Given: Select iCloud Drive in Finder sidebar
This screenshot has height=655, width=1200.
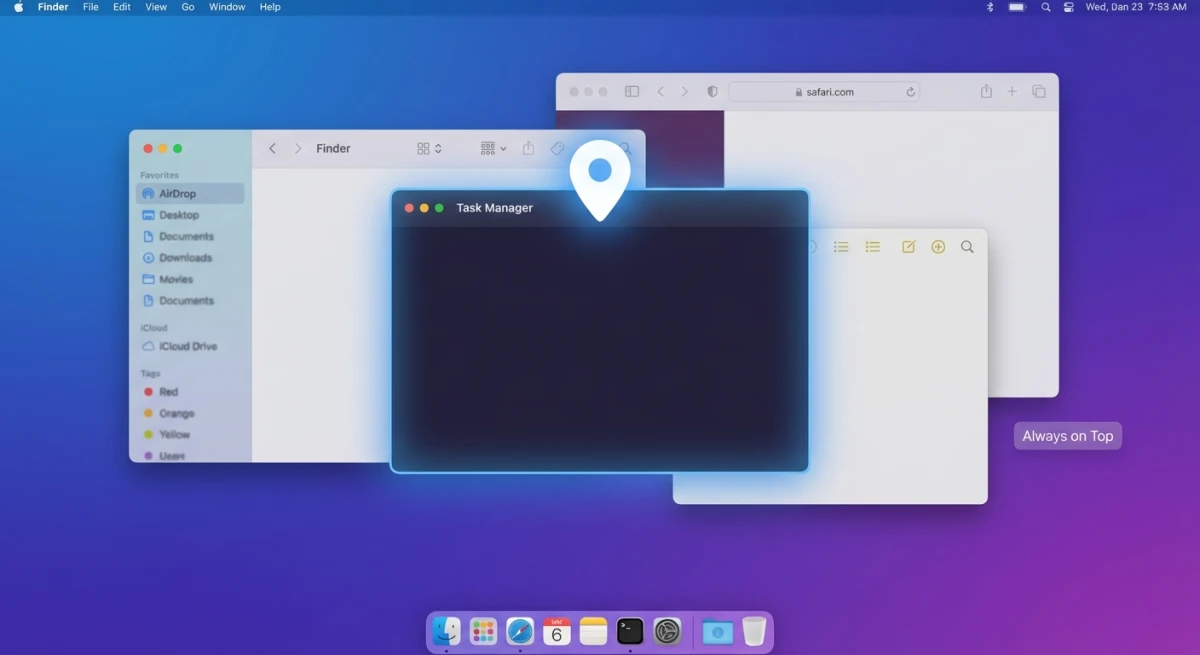Looking at the screenshot, I should pyautogui.click(x=190, y=346).
